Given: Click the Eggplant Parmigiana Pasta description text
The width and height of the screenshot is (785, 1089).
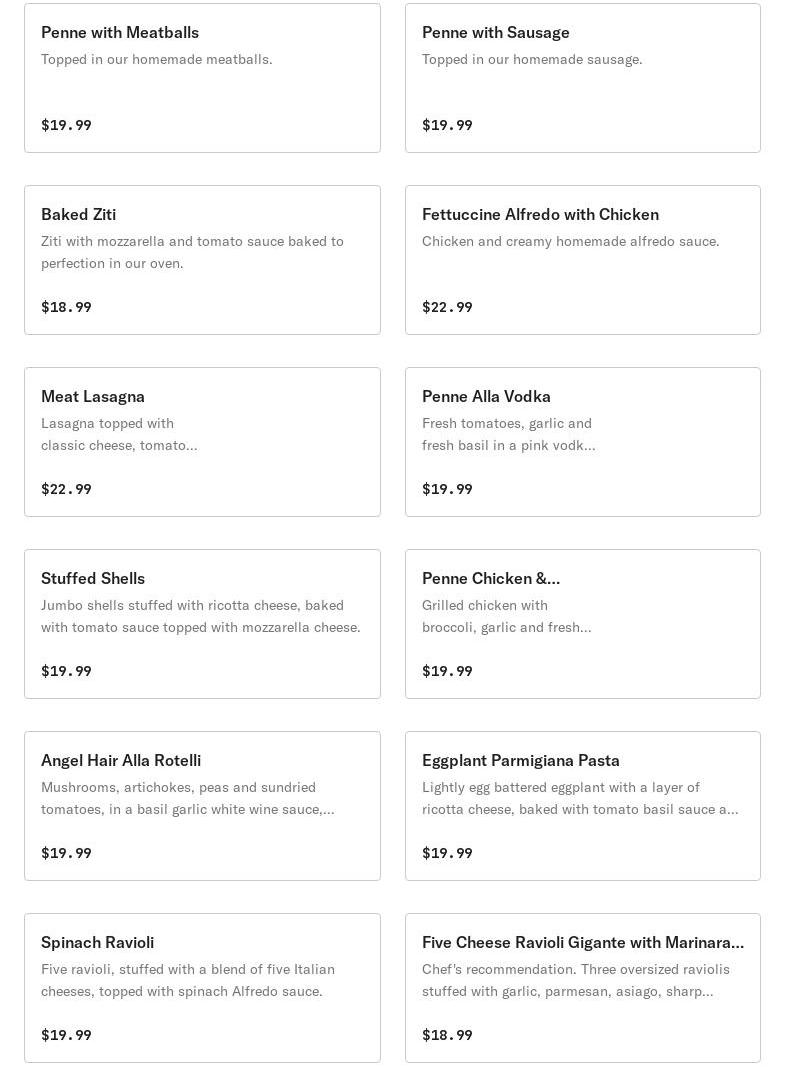Looking at the screenshot, I should pyautogui.click(x=580, y=798).
